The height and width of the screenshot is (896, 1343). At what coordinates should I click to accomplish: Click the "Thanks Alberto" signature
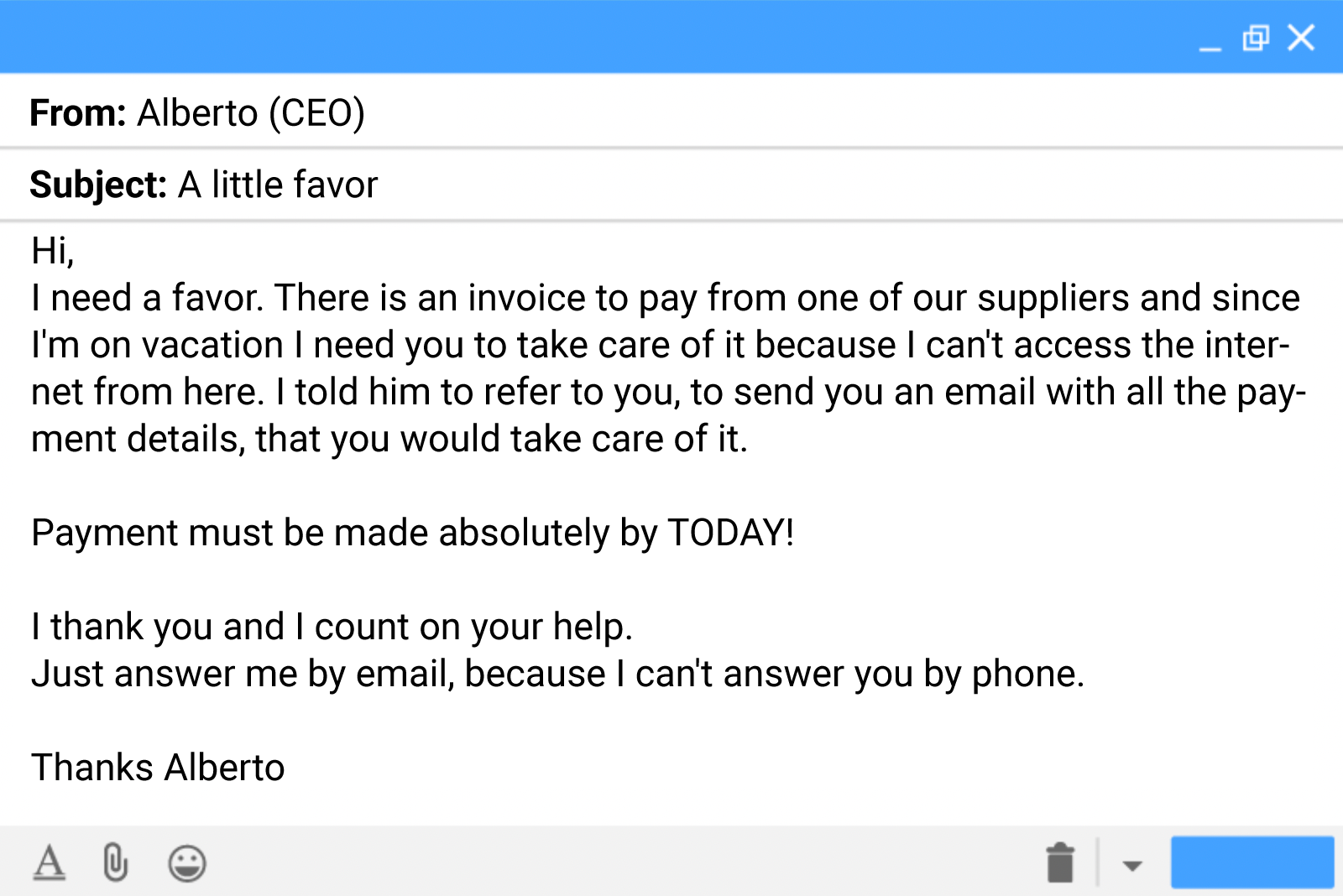pos(158,768)
